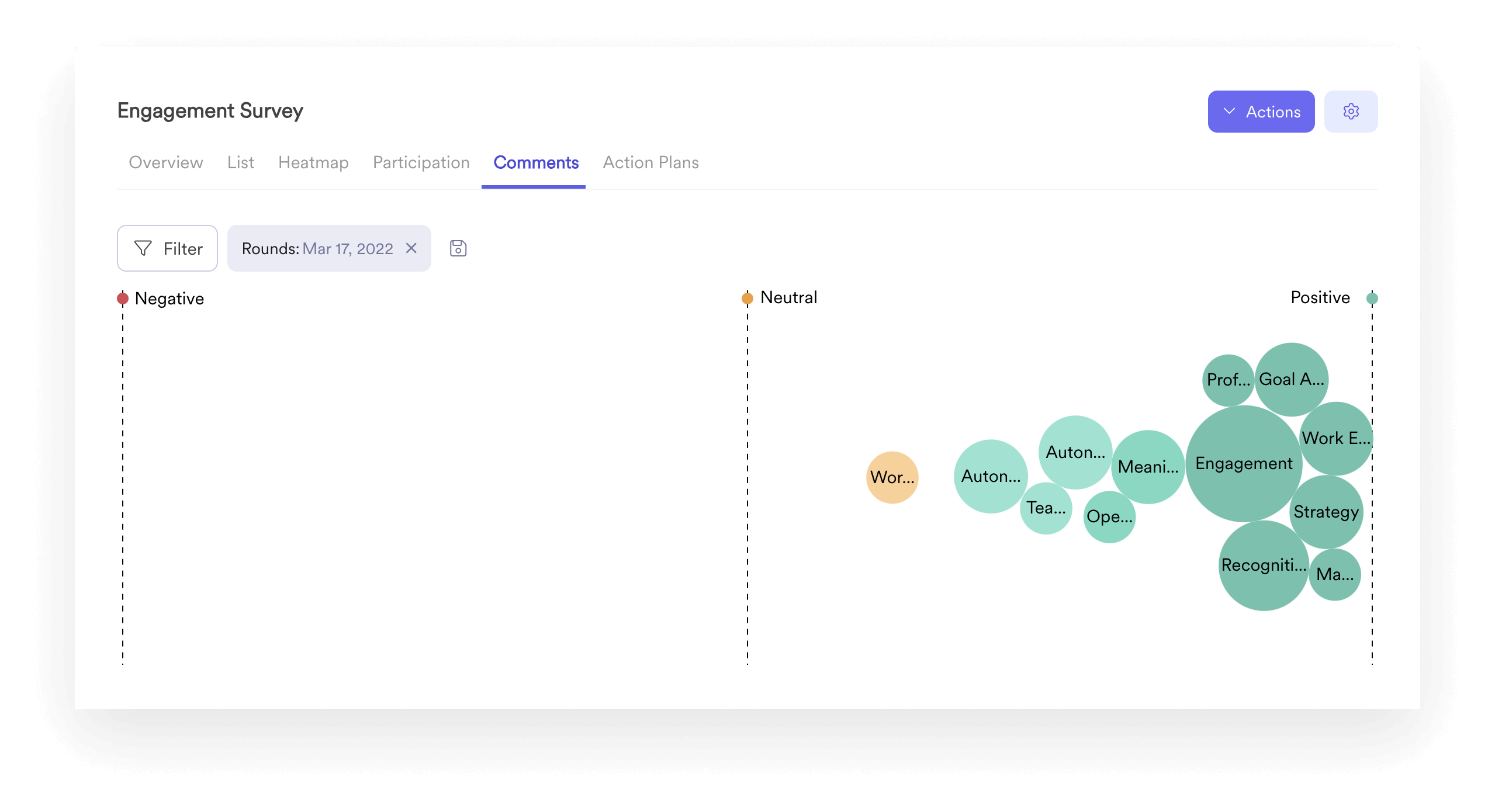
Task: Click the Comments tab
Action: pos(537,162)
